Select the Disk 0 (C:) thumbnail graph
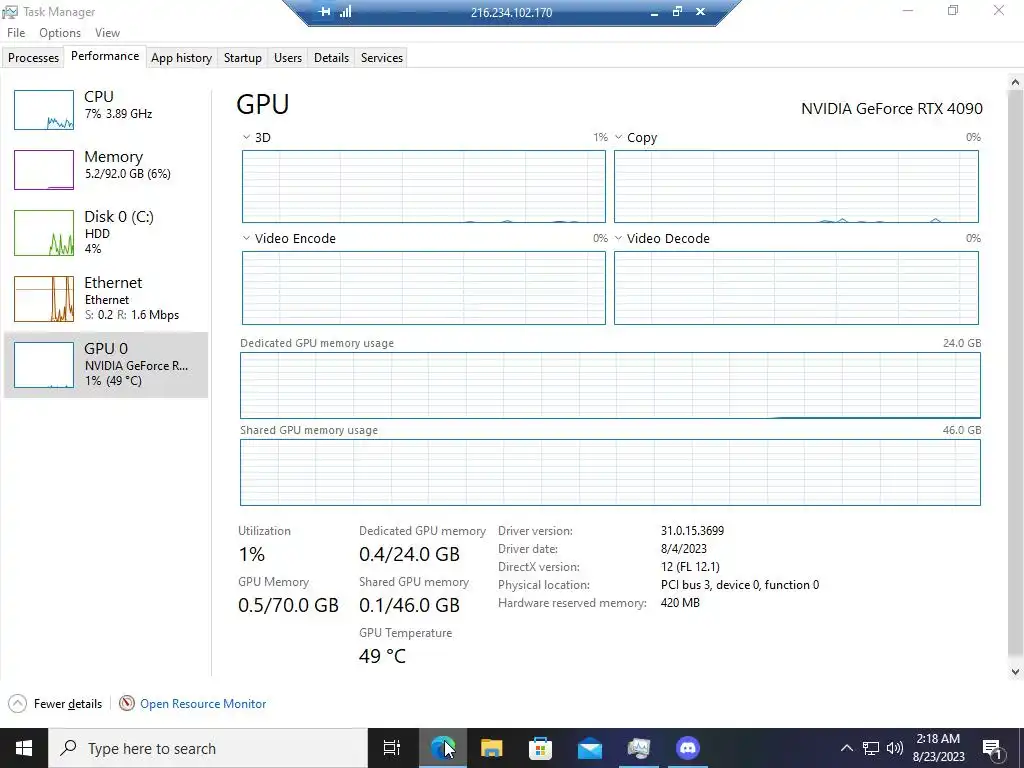 44,232
